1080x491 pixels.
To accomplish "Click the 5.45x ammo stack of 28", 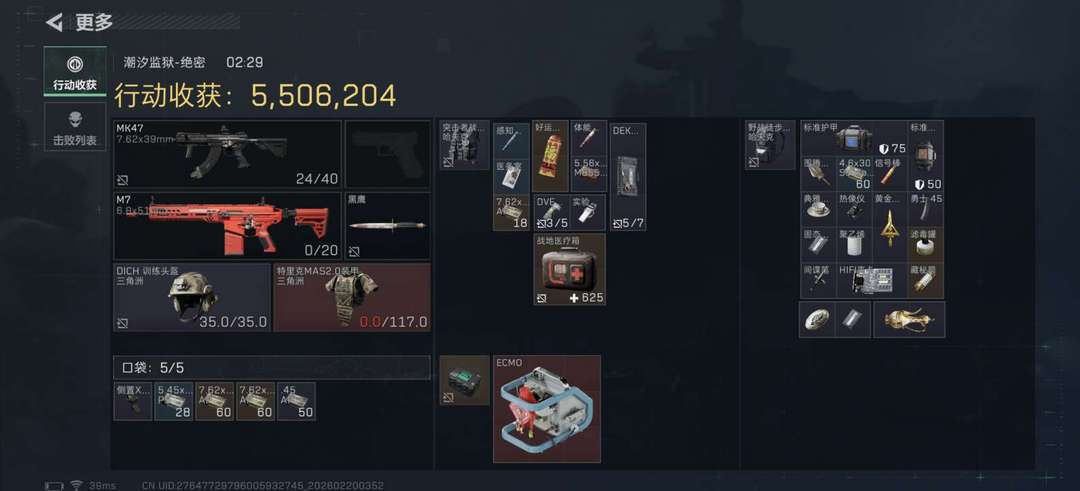I will [x=174, y=401].
